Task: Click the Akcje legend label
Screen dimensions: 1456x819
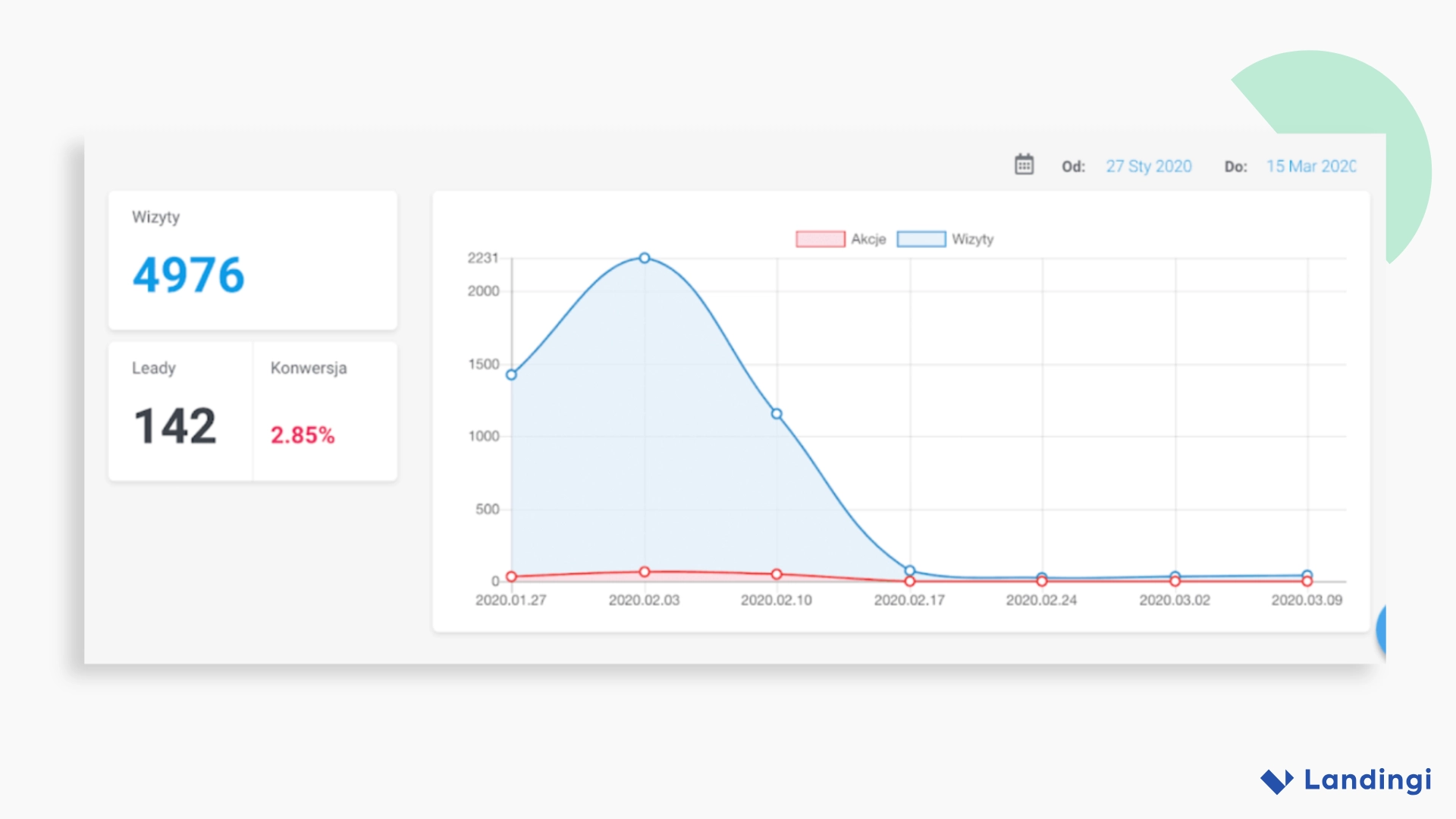Action: coord(868,239)
